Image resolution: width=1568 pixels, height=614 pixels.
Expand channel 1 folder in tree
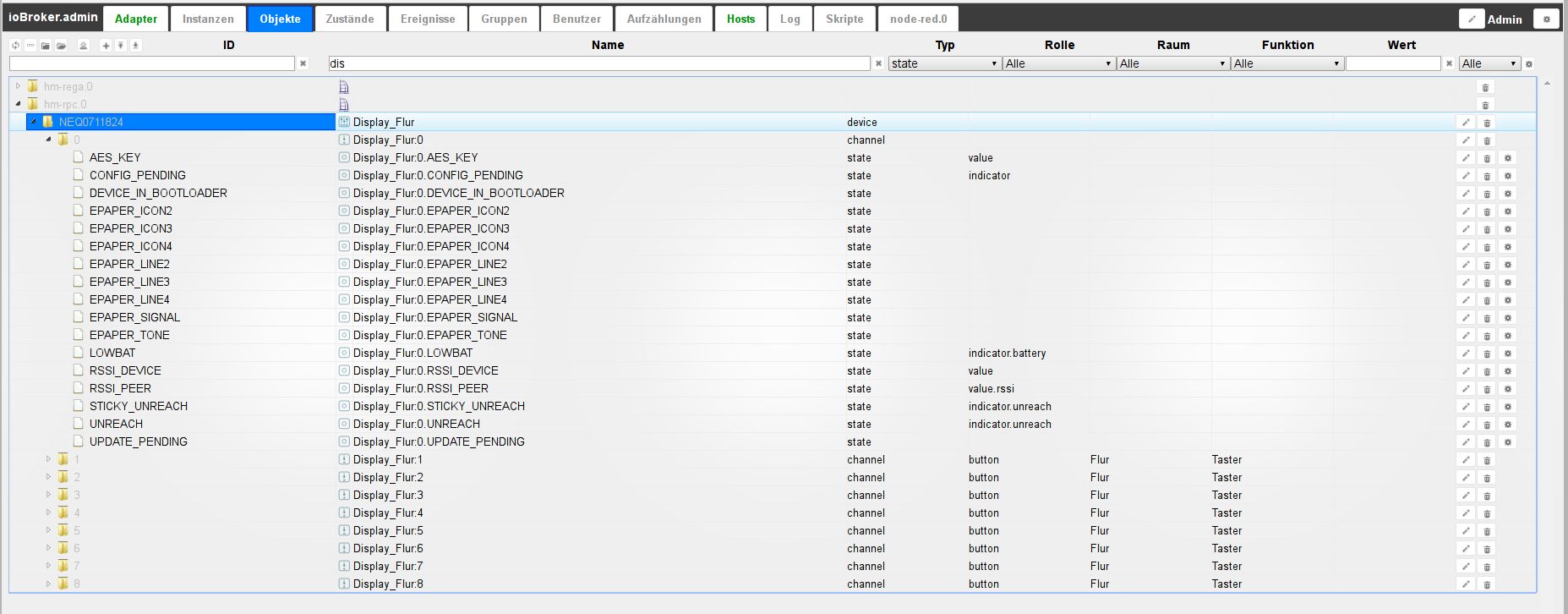pos(48,459)
